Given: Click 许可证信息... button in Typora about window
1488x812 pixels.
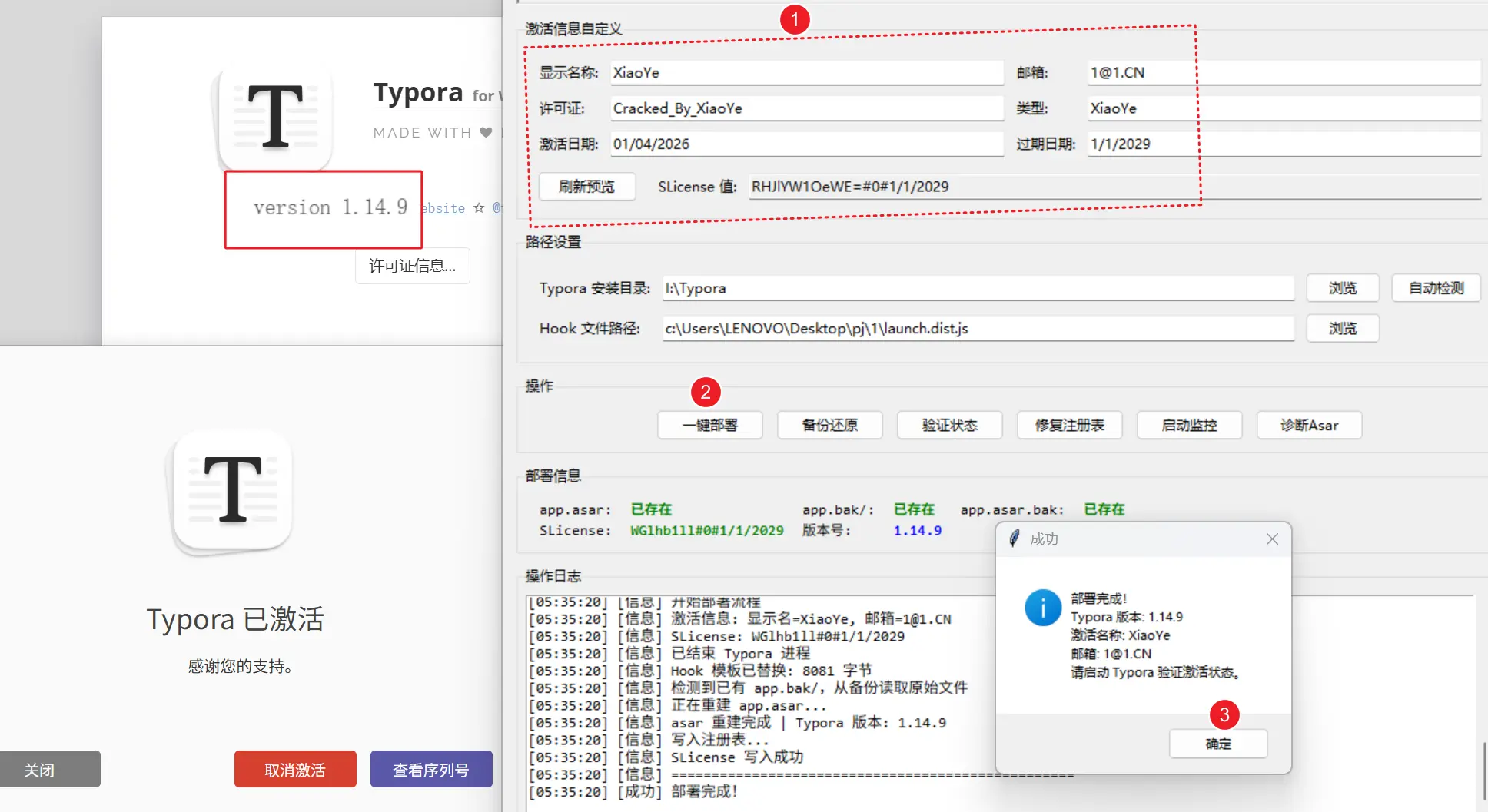Looking at the screenshot, I should 413,266.
